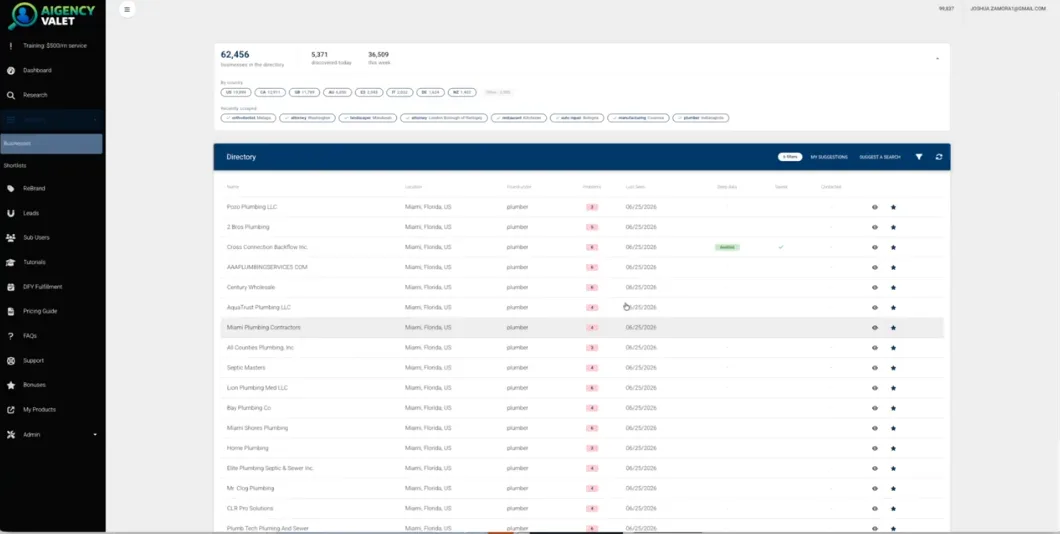Go to Leads magnet icon

(x=11, y=213)
